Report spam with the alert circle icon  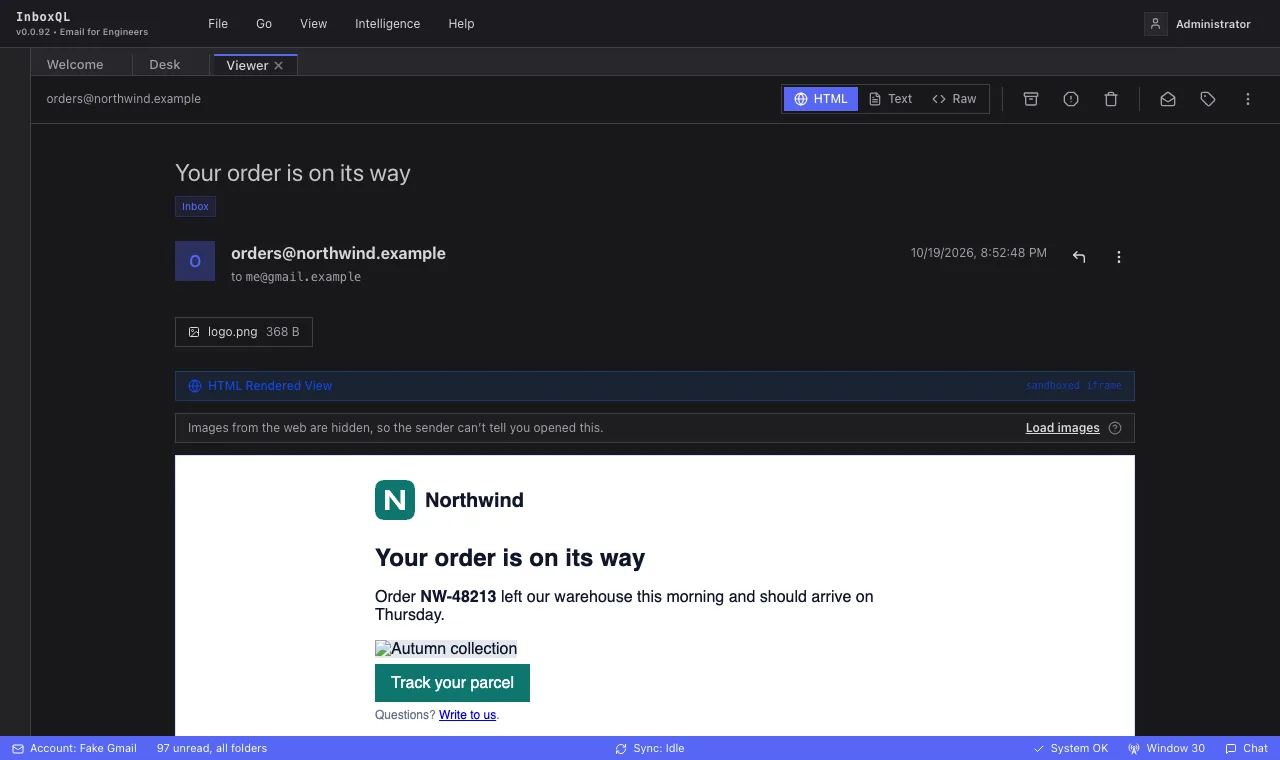pyautogui.click(x=1071, y=99)
